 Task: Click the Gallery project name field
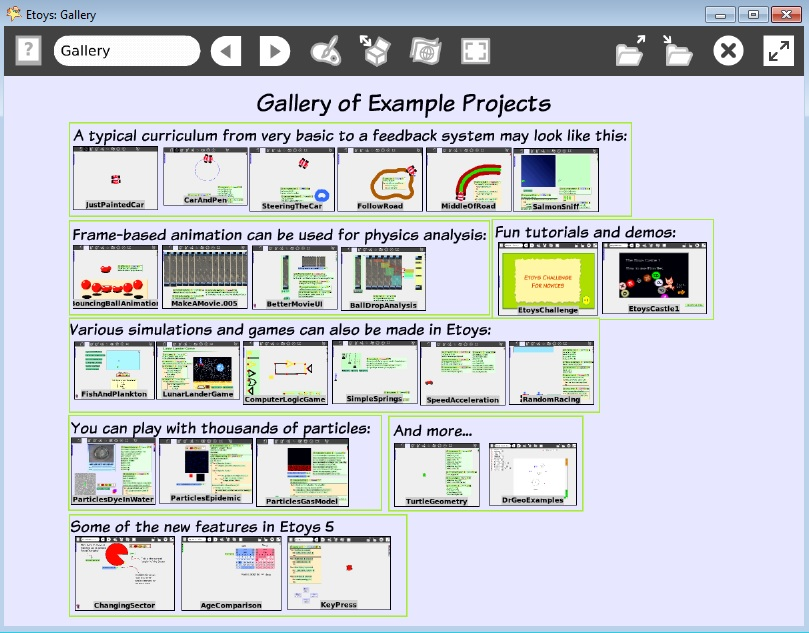[x=127, y=51]
